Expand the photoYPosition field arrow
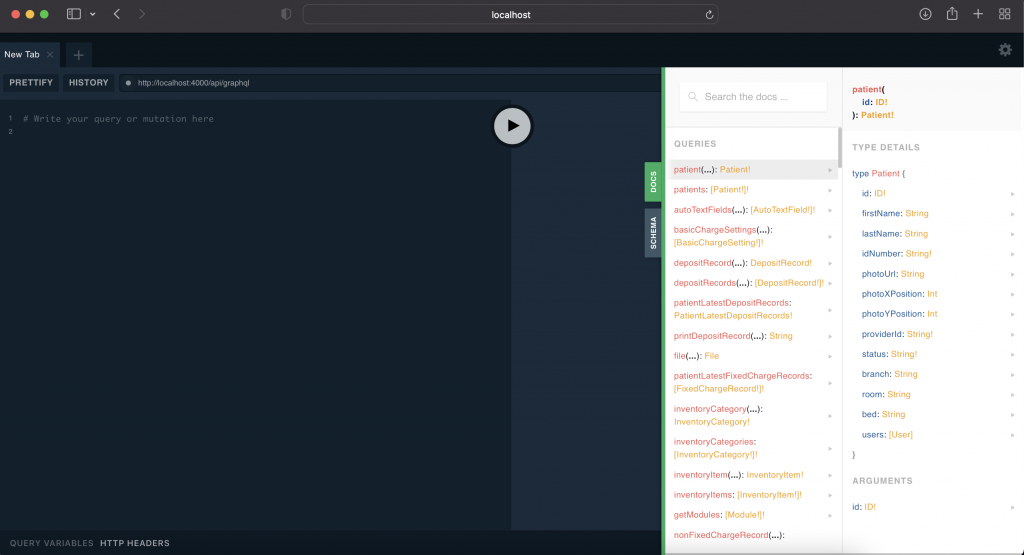1024x555 pixels. (1012, 315)
